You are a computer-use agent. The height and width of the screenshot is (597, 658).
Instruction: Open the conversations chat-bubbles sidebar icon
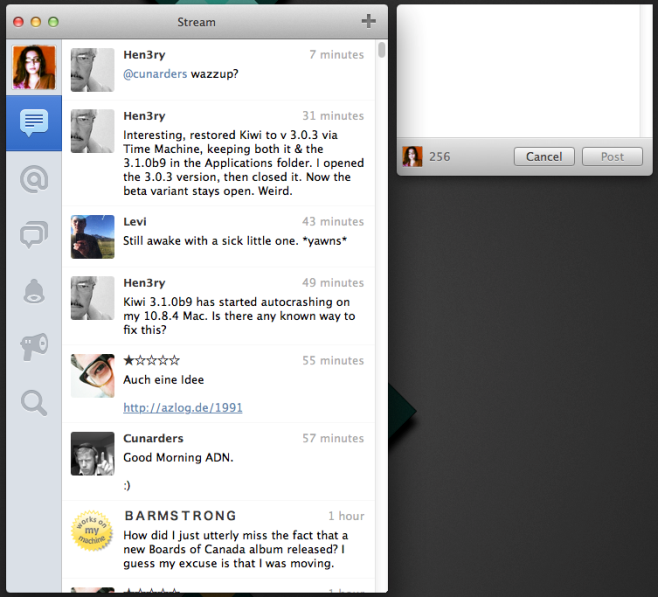tap(34, 234)
